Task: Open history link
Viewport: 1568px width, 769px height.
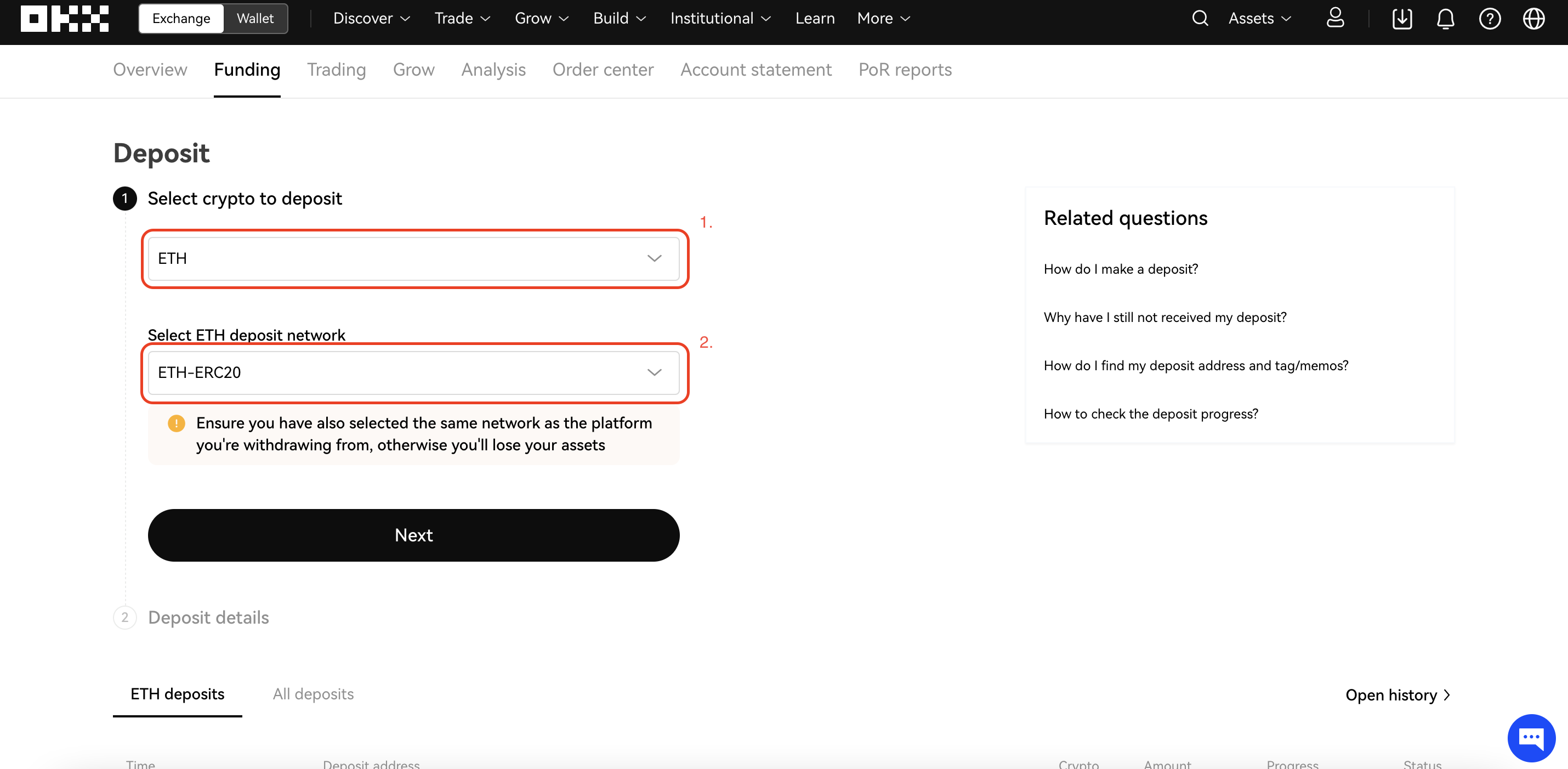Action: point(1398,696)
